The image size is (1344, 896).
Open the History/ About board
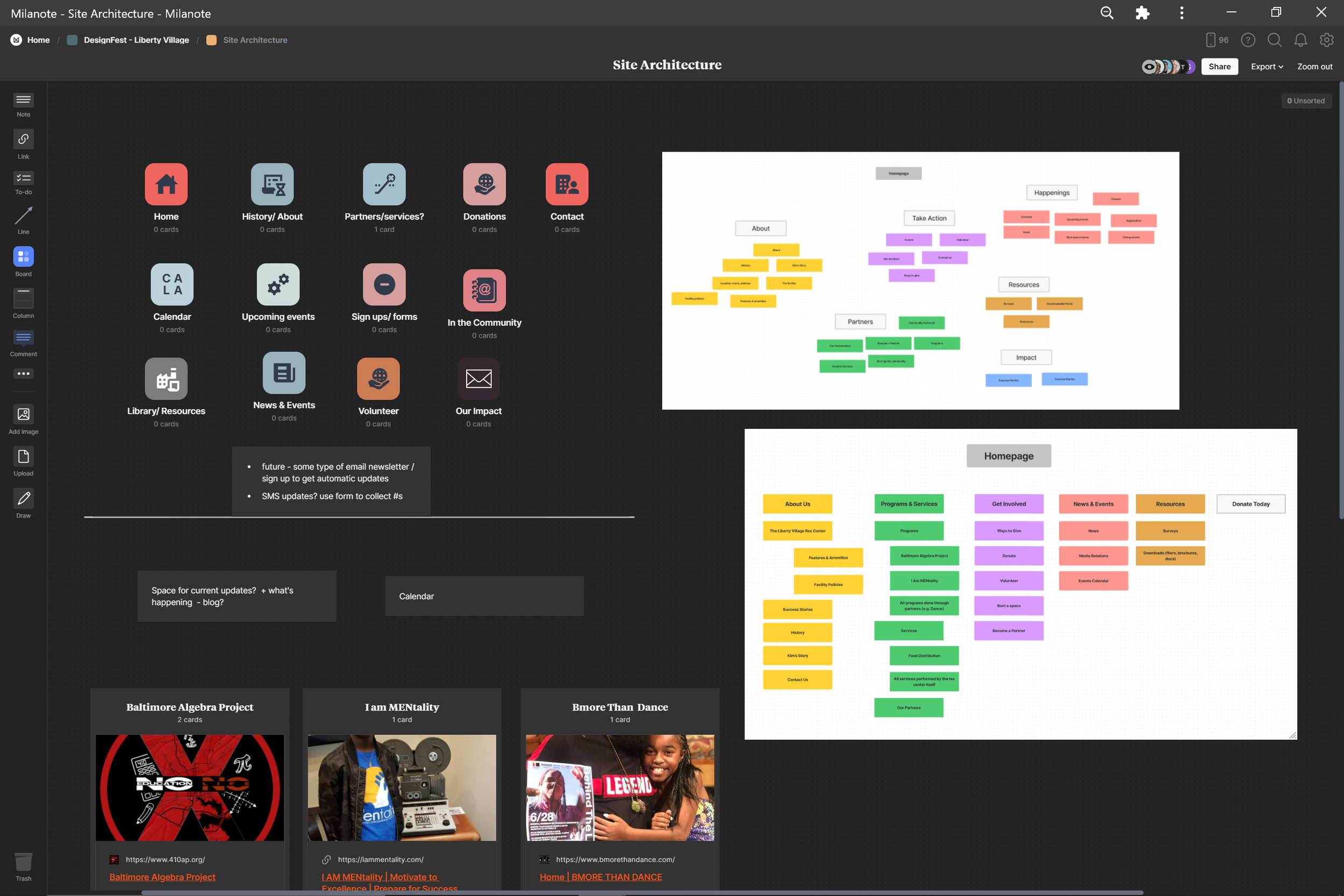(272, 184)
